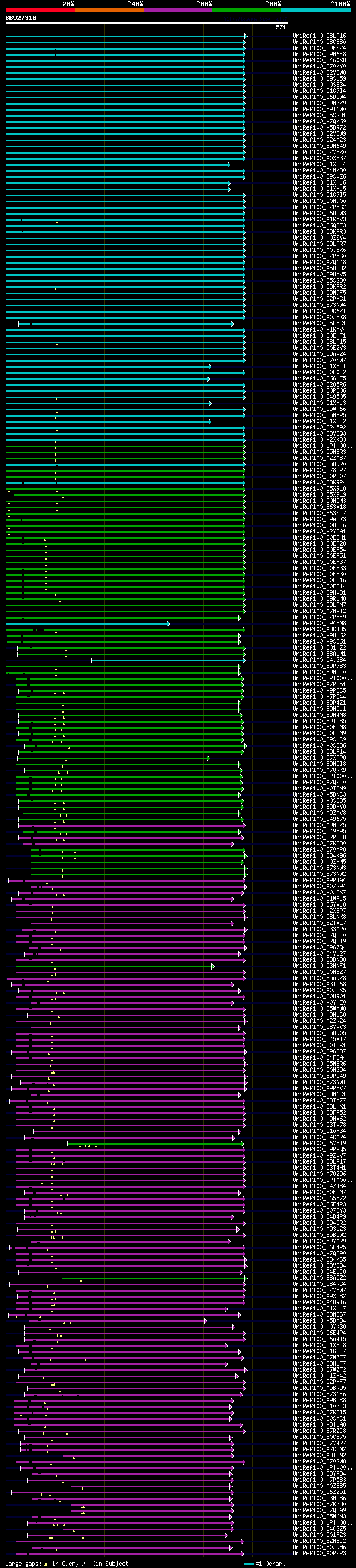Open the UniRef100_Q9FS24 hit label

(x=319, y=49)
